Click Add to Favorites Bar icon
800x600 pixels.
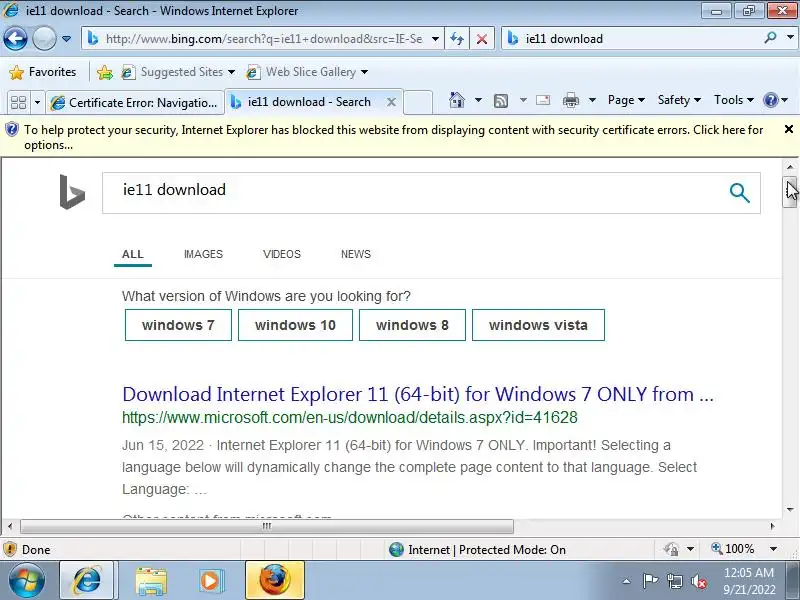click(105, 72)
